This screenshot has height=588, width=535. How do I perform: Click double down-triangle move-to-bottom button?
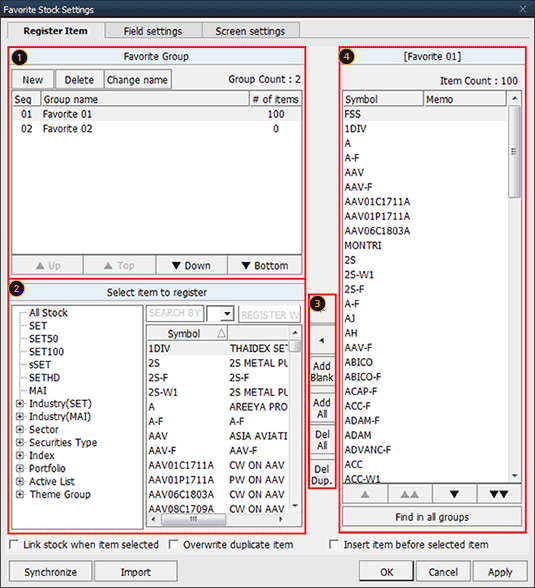[499, 494]
